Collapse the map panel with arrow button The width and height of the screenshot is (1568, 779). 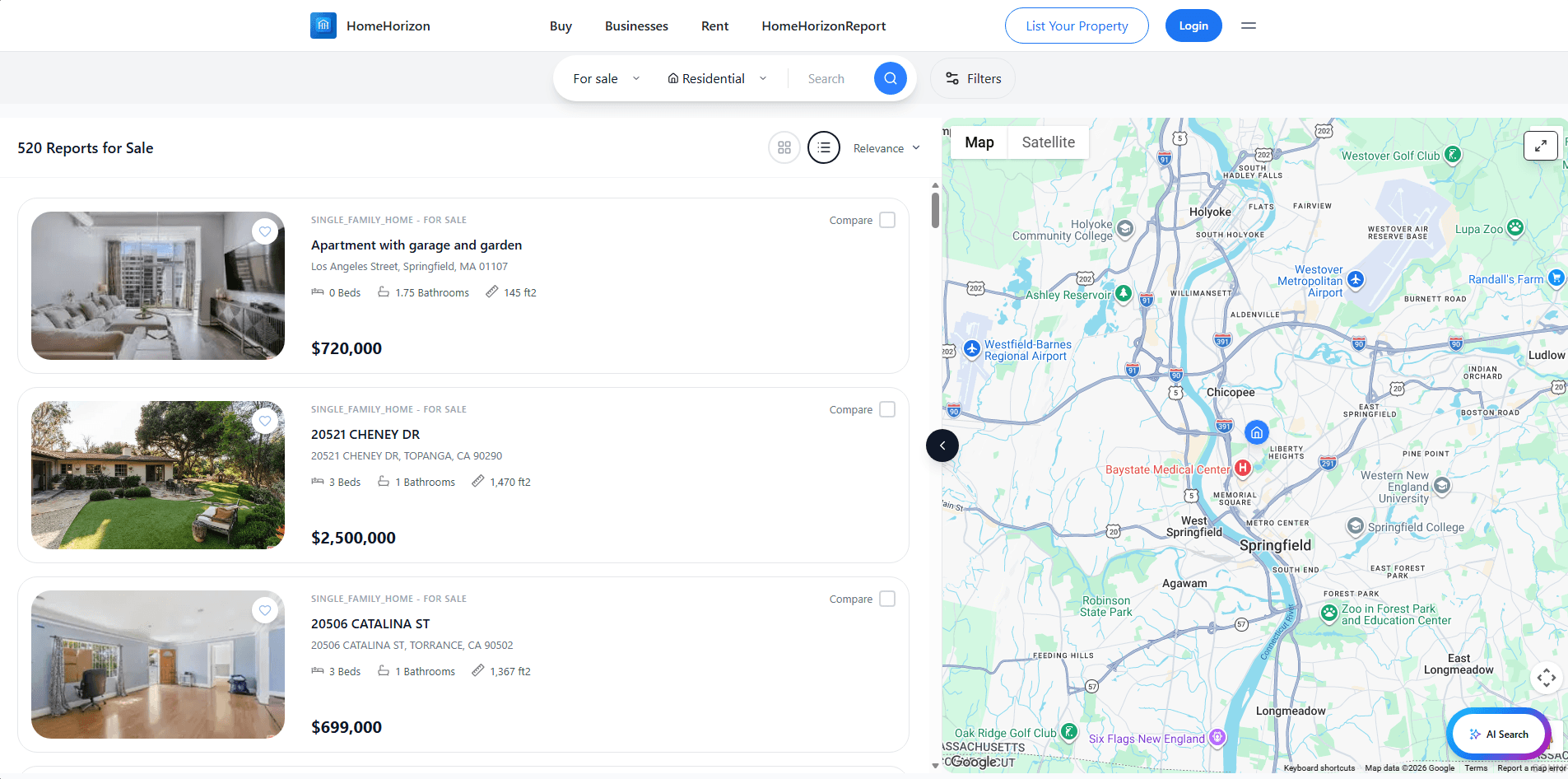click(x=942, y=445)
